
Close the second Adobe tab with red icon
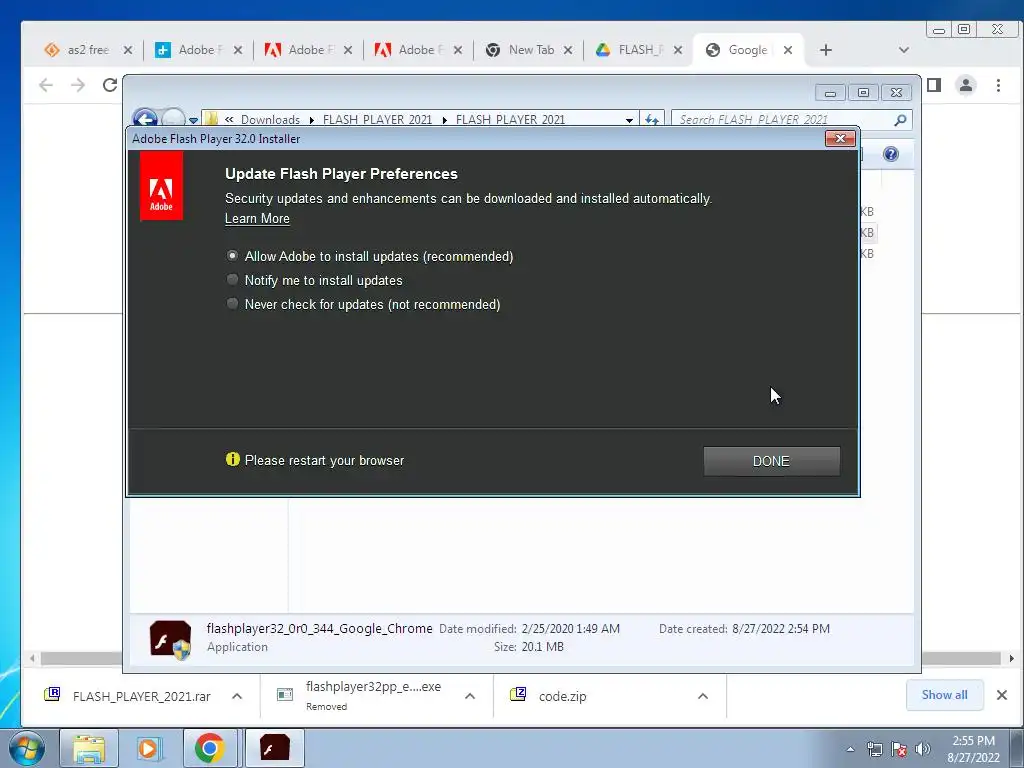click(x=458, y=50)
